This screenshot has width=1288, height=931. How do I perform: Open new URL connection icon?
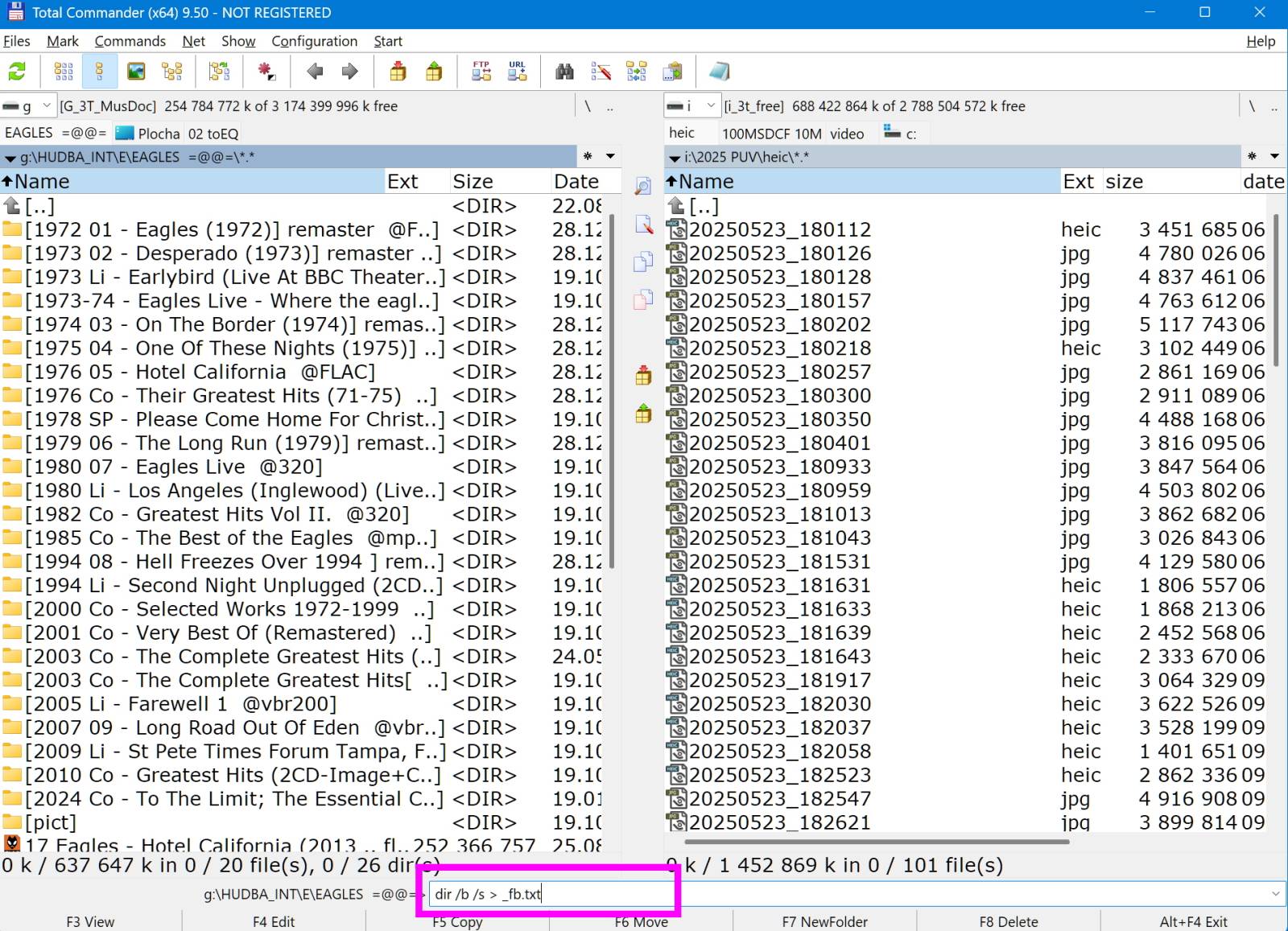pyautogui.click(x=517, y=72)
